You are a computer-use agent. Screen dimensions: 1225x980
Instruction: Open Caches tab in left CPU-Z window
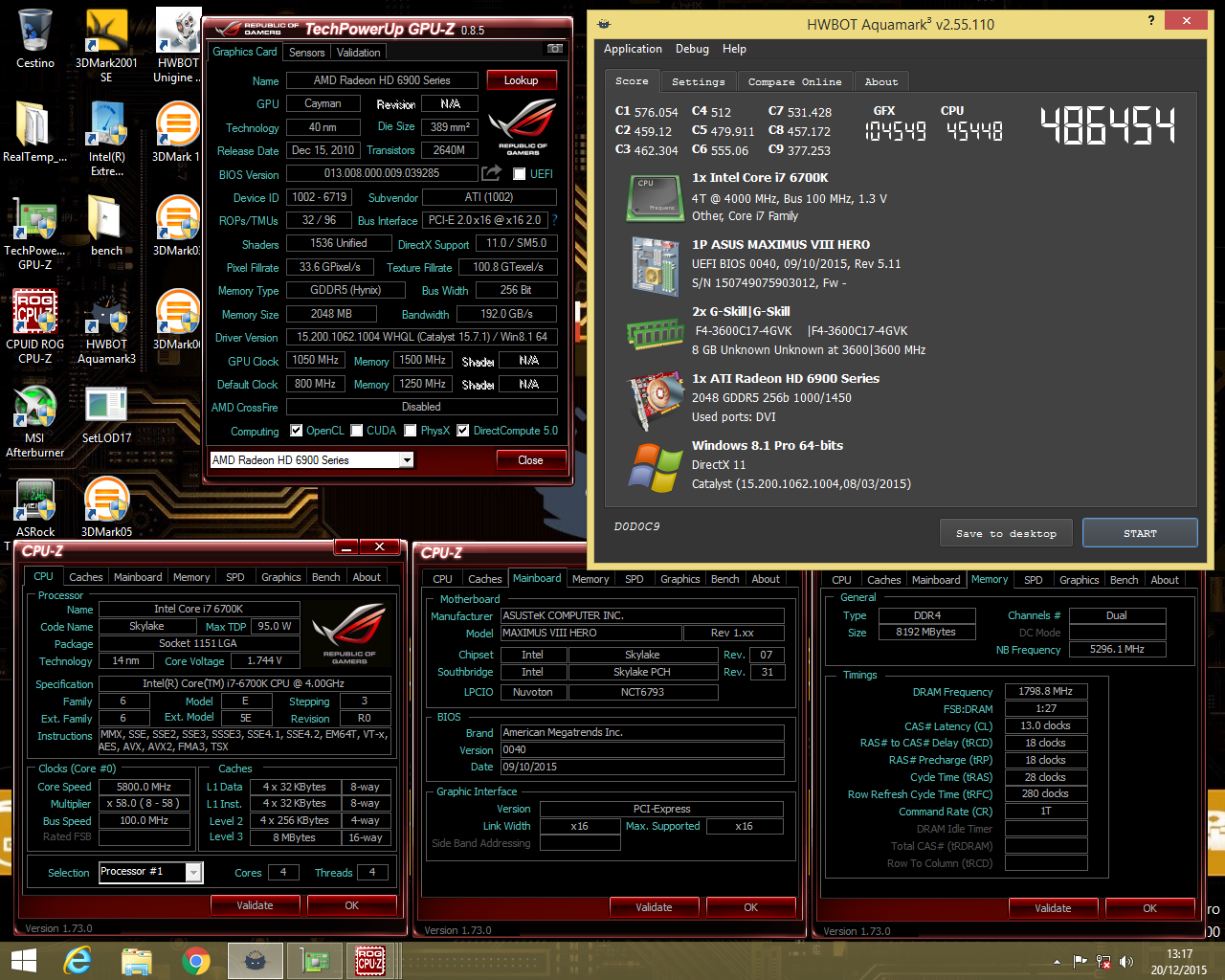coord(86,577)
